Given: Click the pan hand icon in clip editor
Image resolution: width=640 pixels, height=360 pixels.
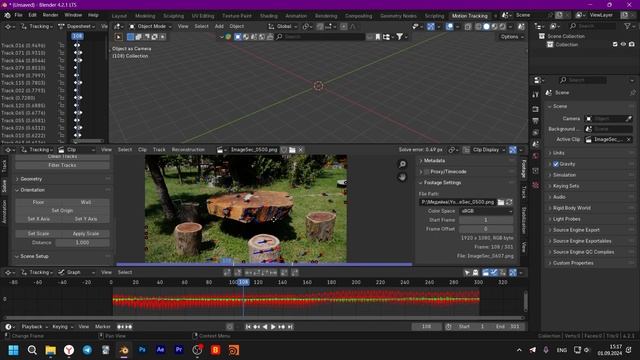Looking at the screenshot, I should (x=402, y=177).
